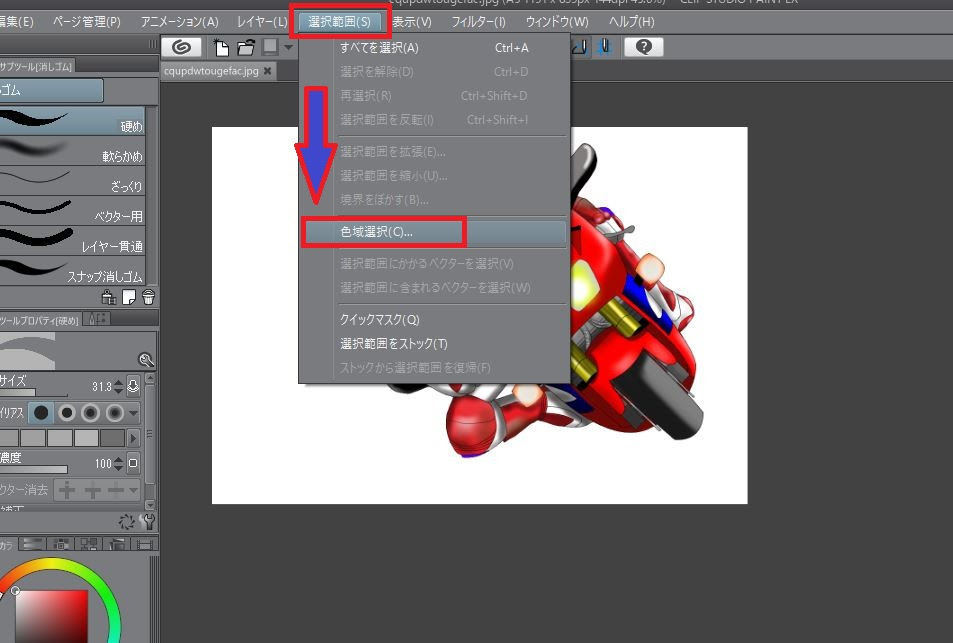
Task: Create a new document with the New icon
Action: 221,47
